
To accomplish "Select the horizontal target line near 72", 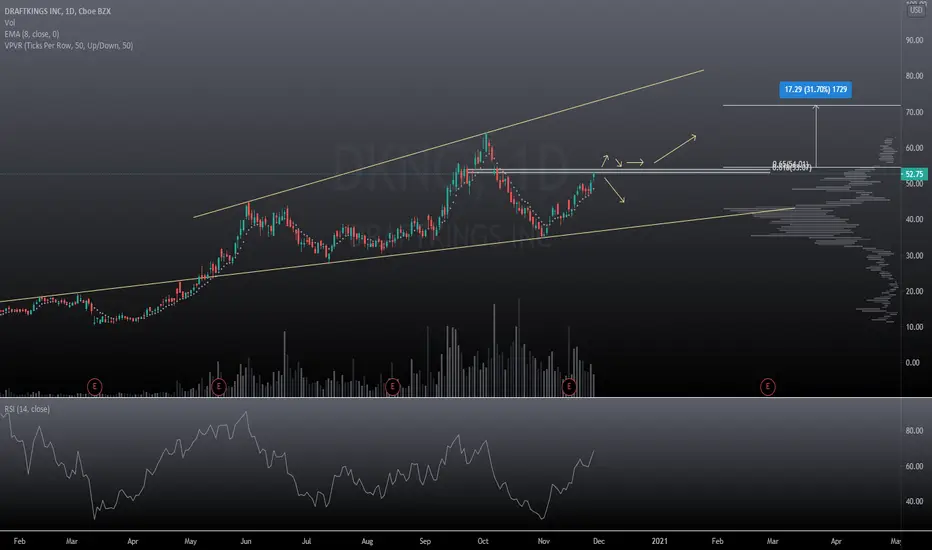I will (x=812, y=106).
